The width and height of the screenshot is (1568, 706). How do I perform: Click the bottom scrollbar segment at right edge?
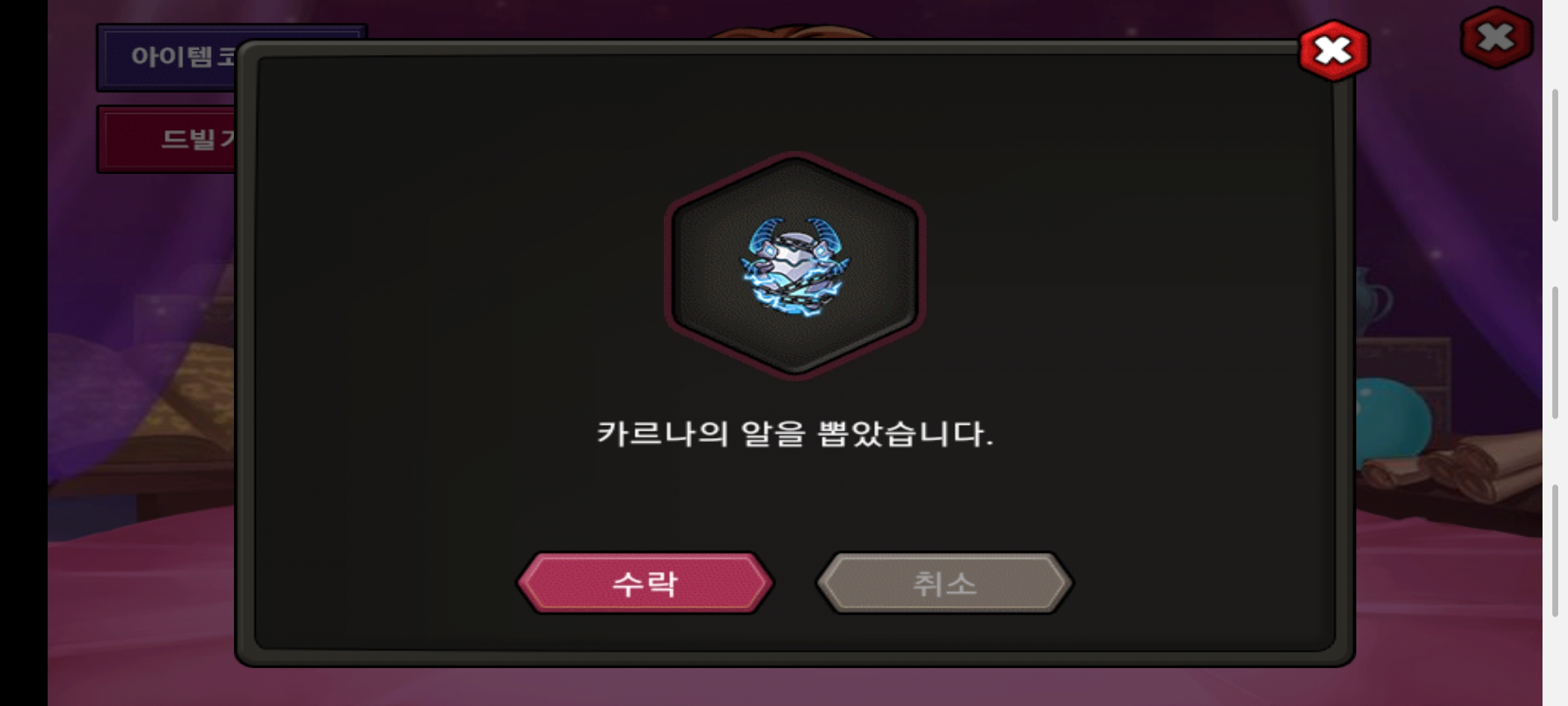pos(1556,551)
